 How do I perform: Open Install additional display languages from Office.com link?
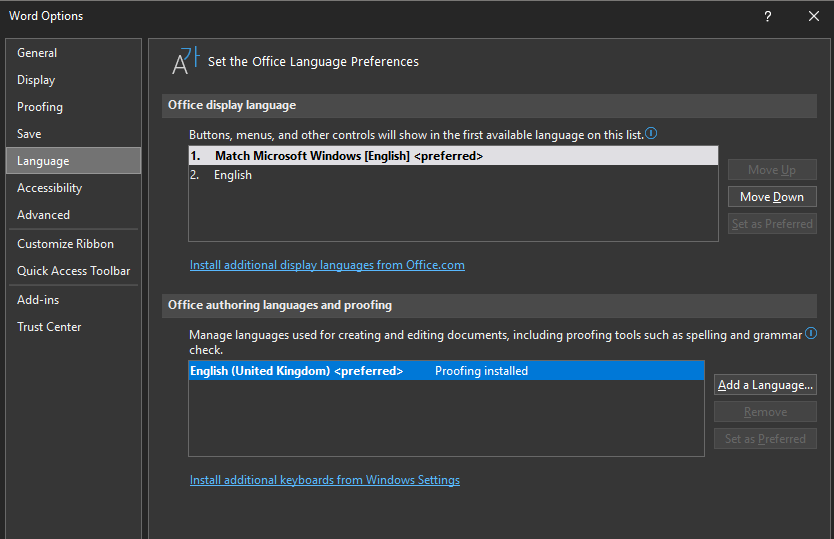(x=327, y=265)
